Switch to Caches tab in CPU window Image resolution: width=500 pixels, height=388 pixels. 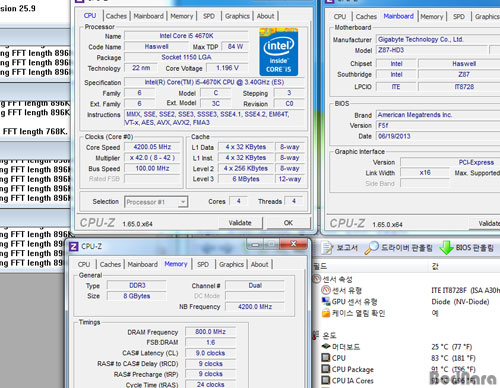tap(116, 16)
